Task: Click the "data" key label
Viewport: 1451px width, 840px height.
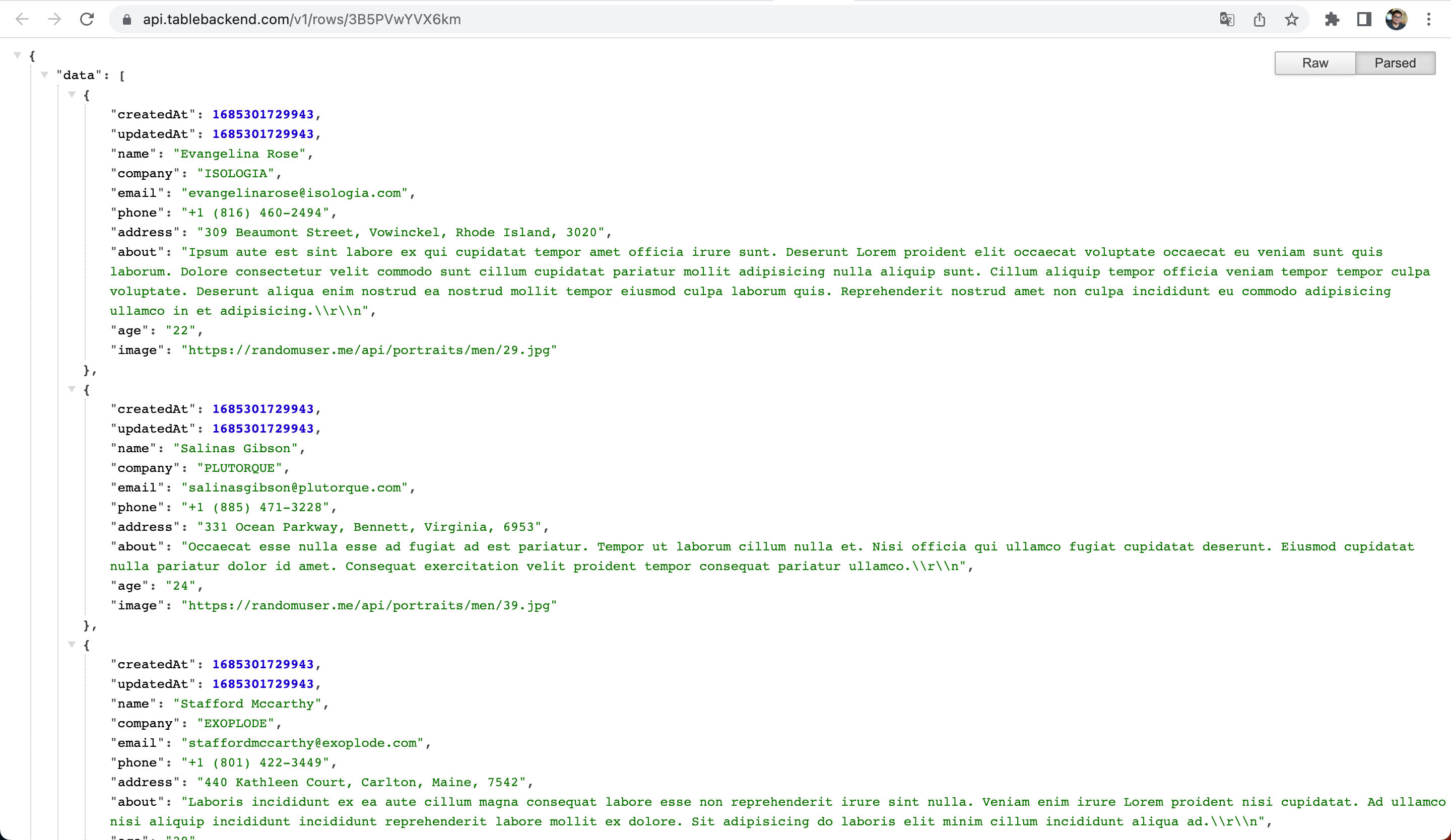Action: [79, 75]
